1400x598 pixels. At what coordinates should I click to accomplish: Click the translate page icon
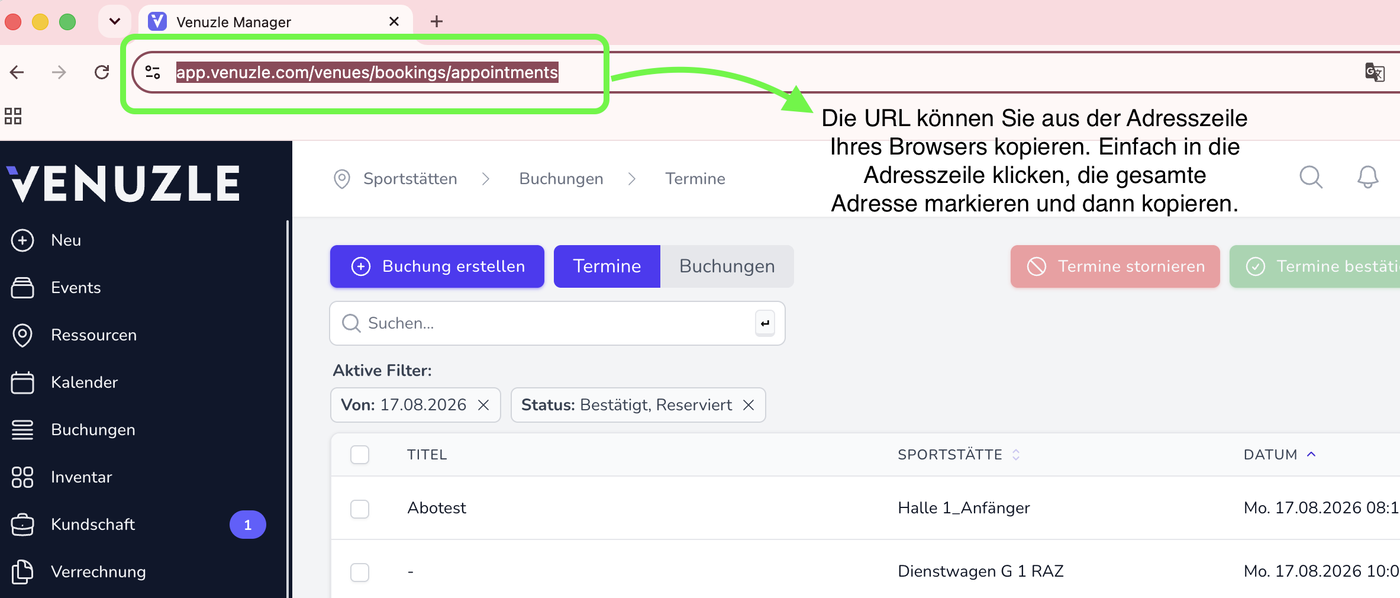[1375, 72]
